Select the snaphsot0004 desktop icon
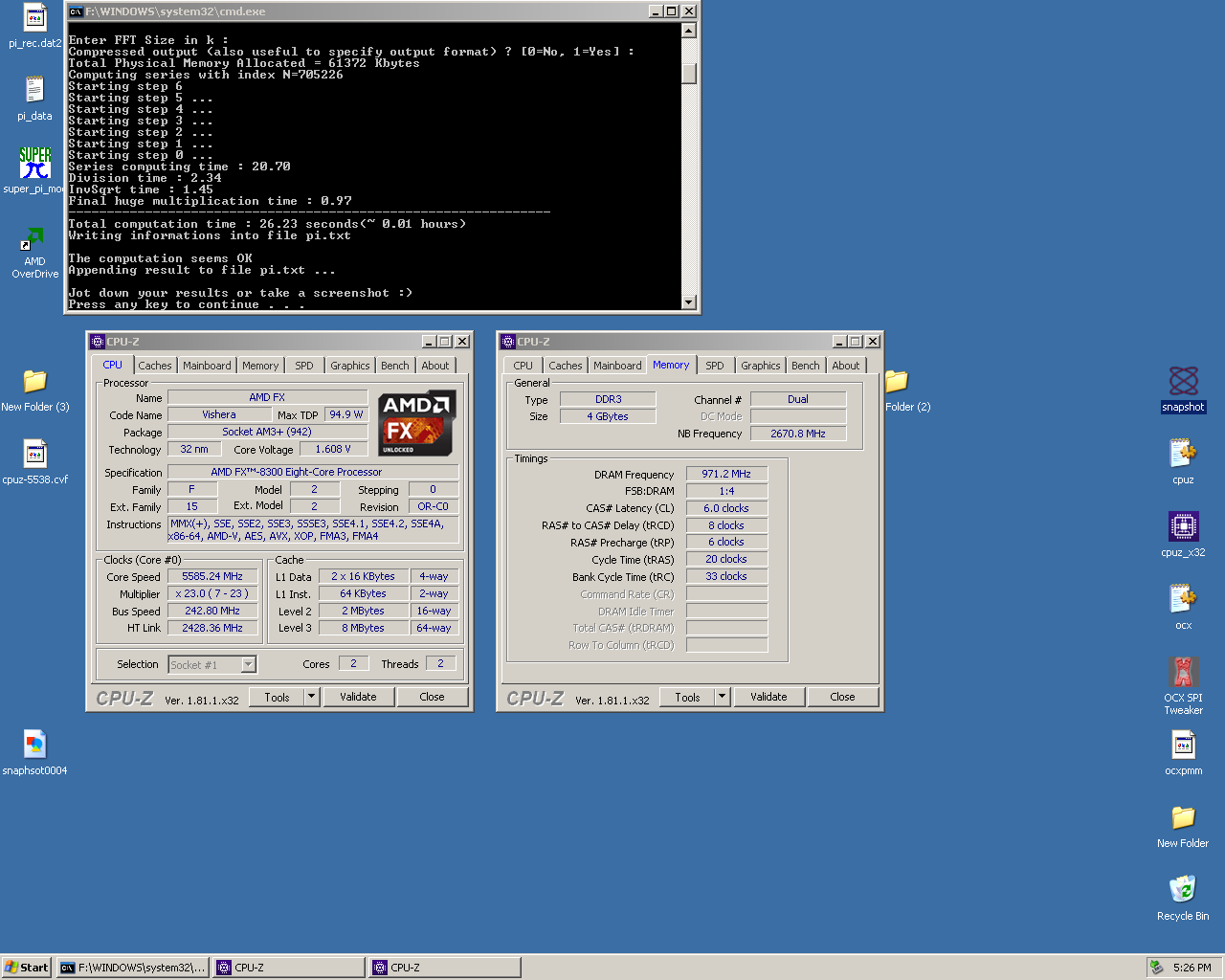The height and width of the screenshot is (980, 1225). point(34,745)
